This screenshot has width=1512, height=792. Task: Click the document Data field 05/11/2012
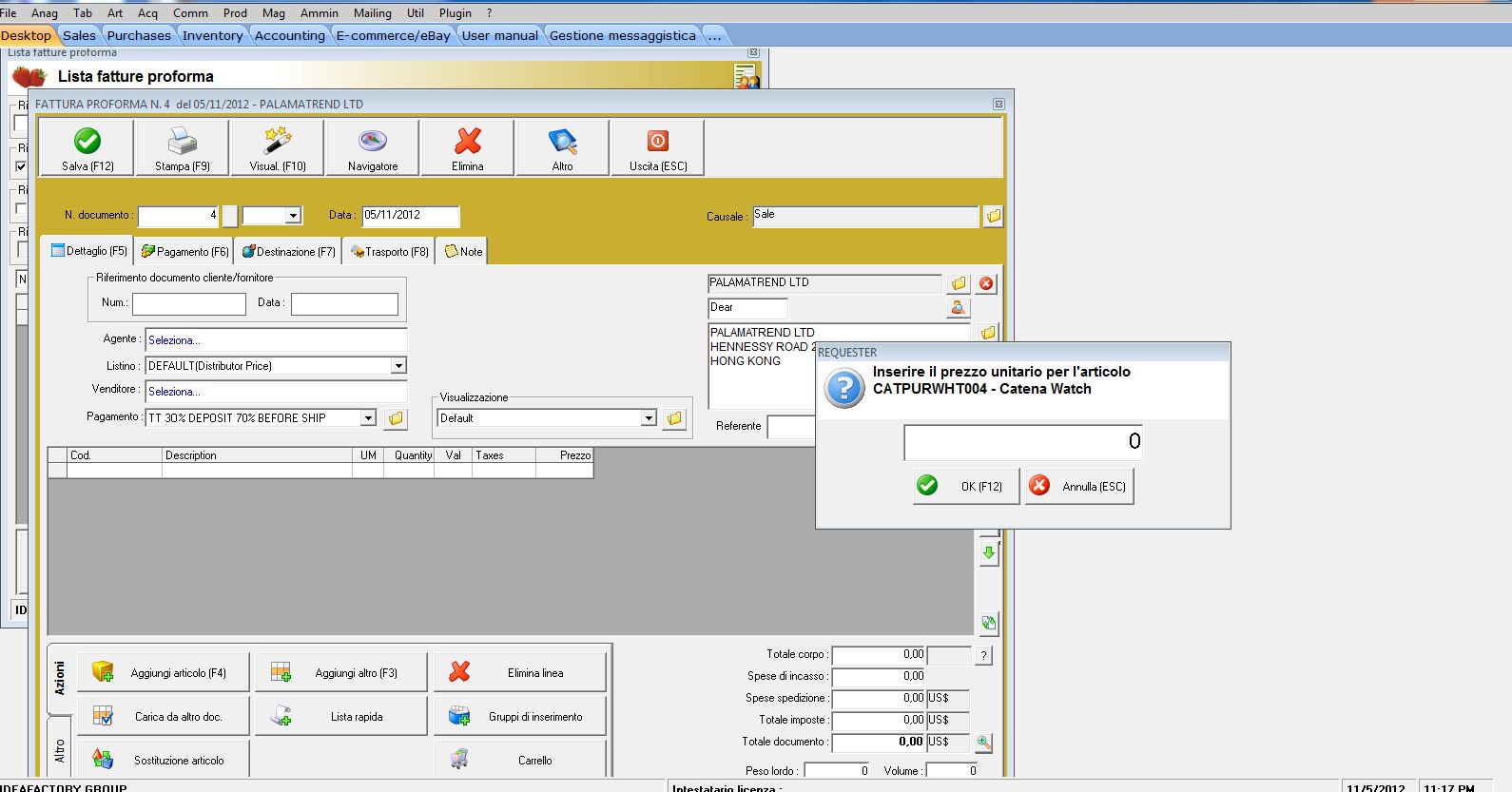[411, 216]
